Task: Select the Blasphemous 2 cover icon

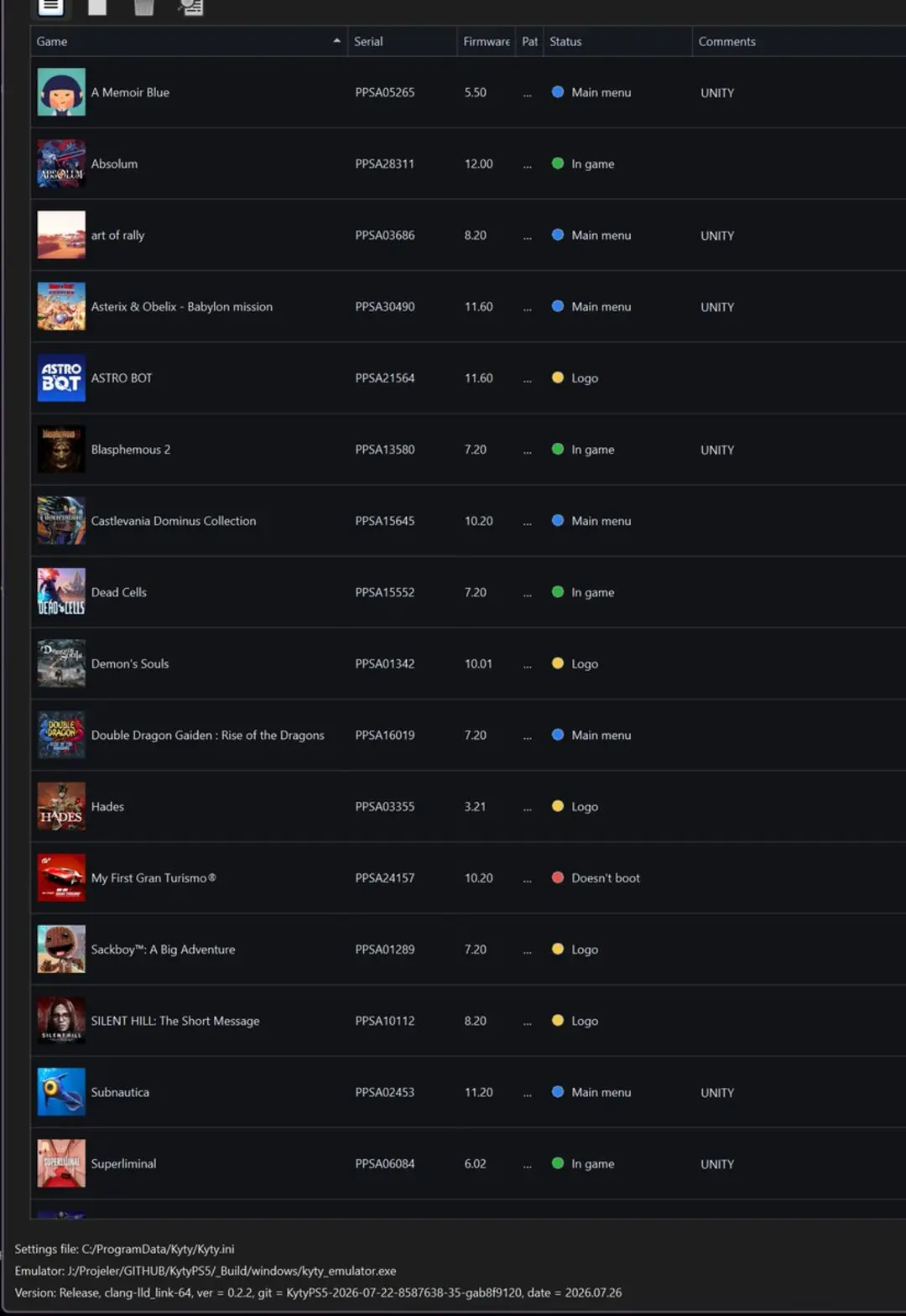Action: coord(61,450)
